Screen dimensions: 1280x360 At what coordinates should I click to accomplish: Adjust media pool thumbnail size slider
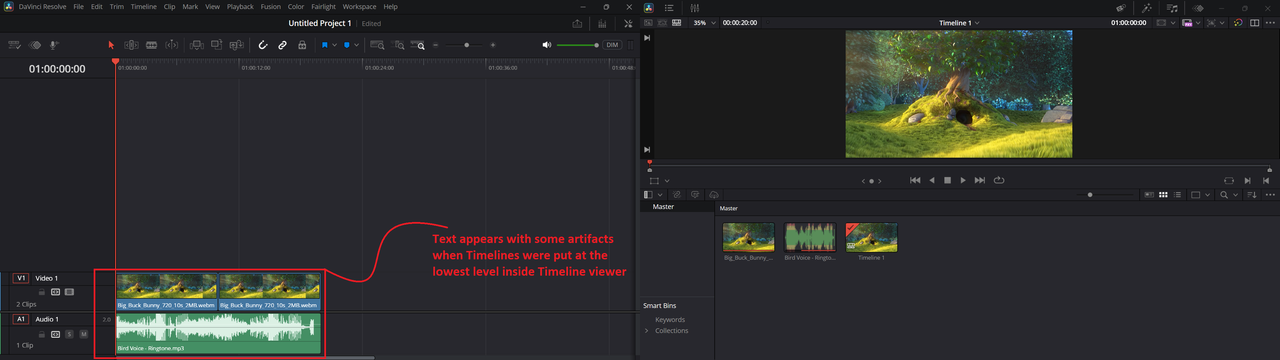(1090, 194)
